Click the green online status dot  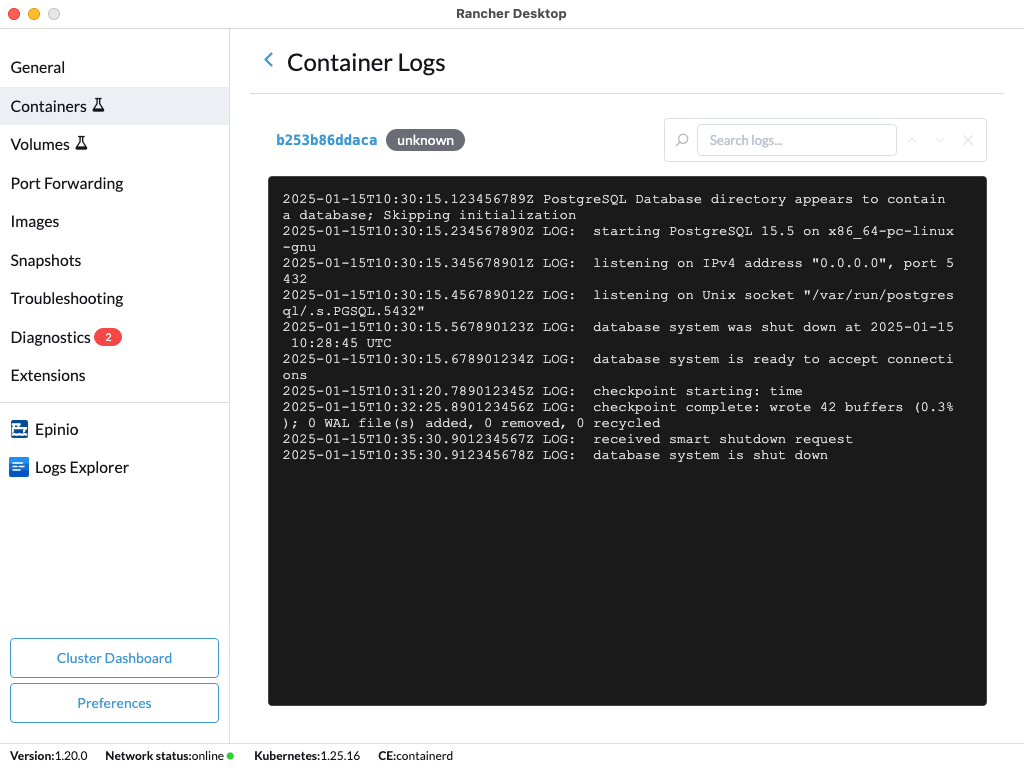click(x=231, y=756)
